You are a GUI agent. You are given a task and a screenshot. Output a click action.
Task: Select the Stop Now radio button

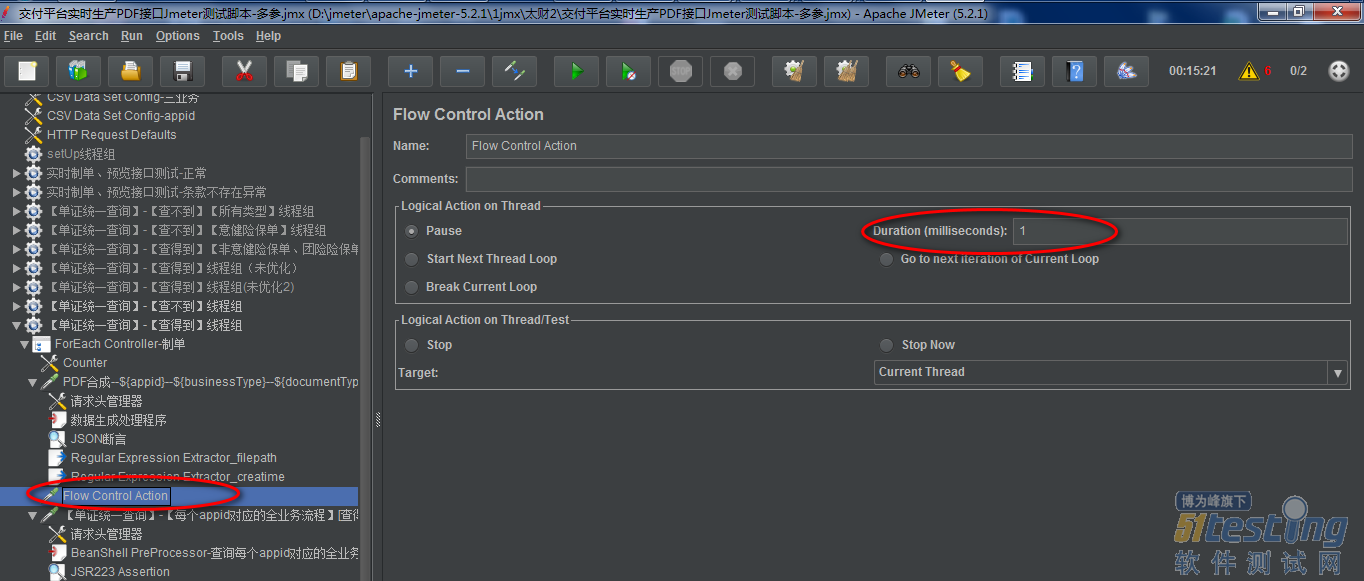886,345
